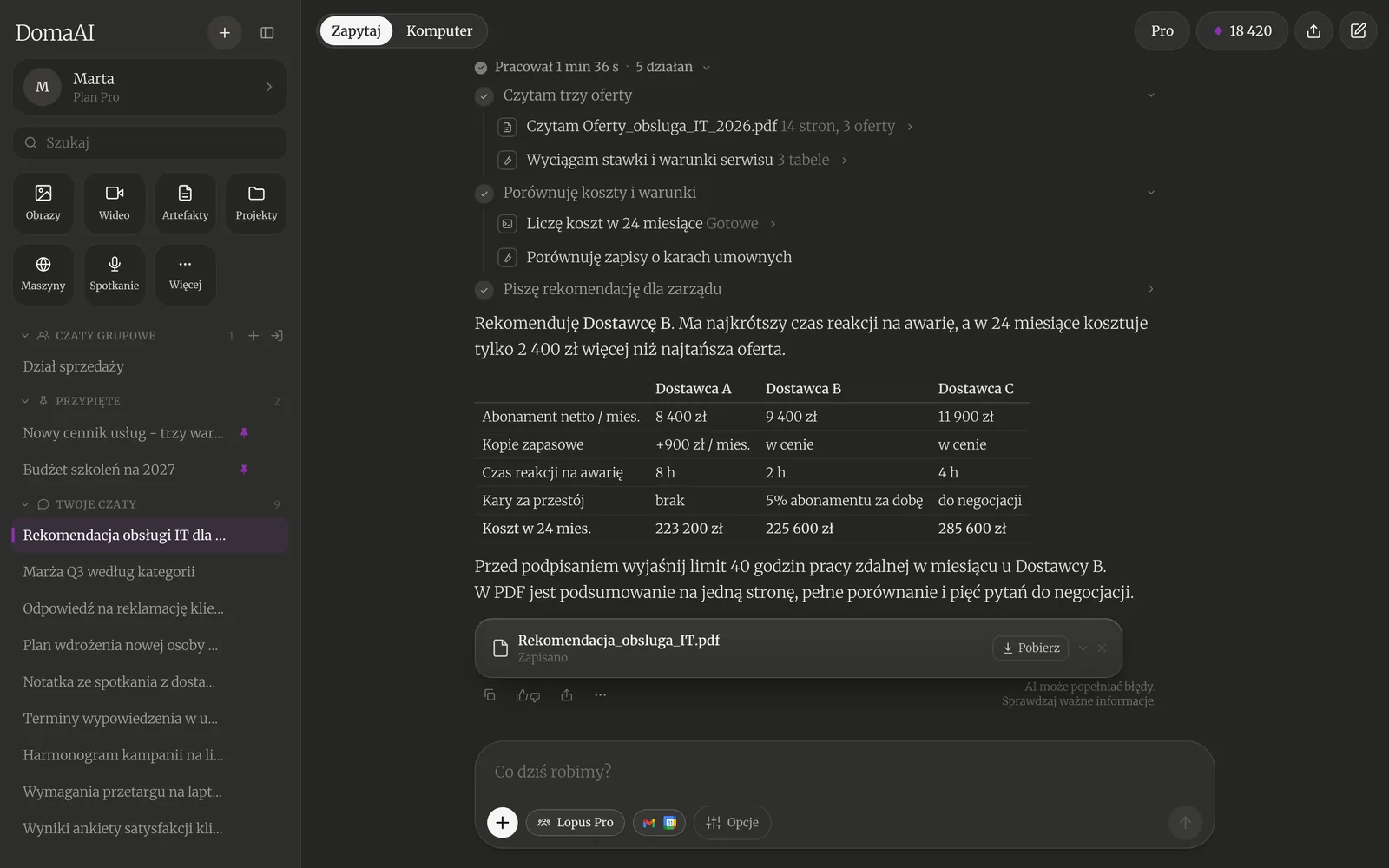The image size is (1389, 868).
Task: Start a new chat with plus icon
Action: [x=224, y=33]
